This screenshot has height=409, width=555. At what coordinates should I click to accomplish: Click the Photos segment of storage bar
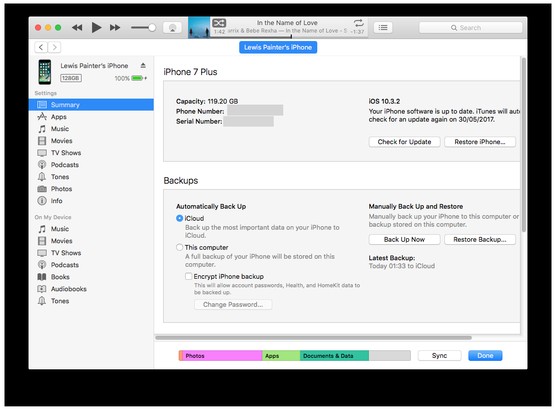(222, 356)
